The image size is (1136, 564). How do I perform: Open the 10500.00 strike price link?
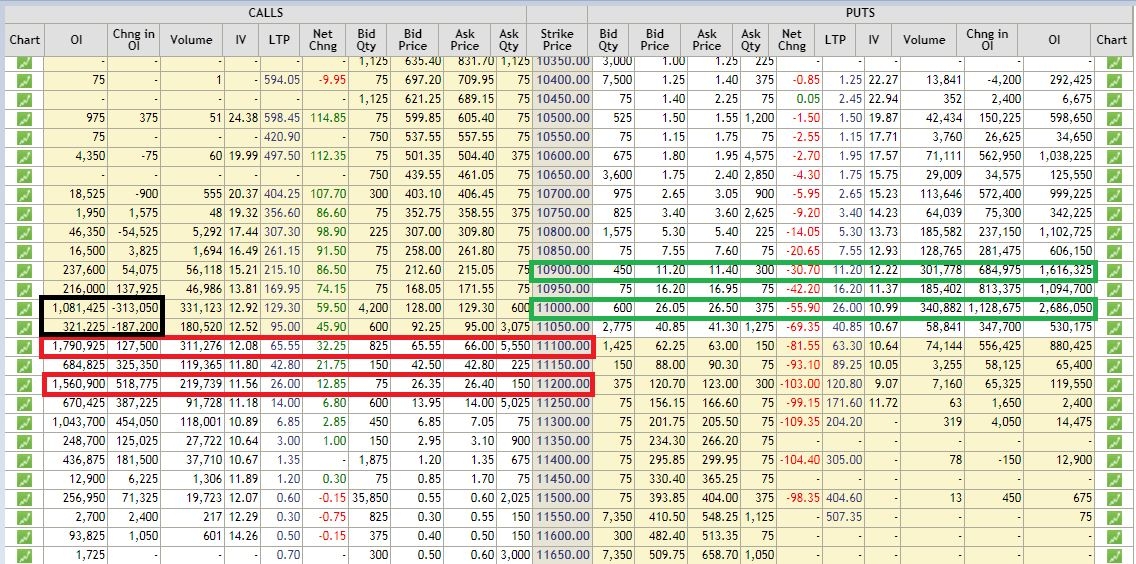click(x=563, y=117)
